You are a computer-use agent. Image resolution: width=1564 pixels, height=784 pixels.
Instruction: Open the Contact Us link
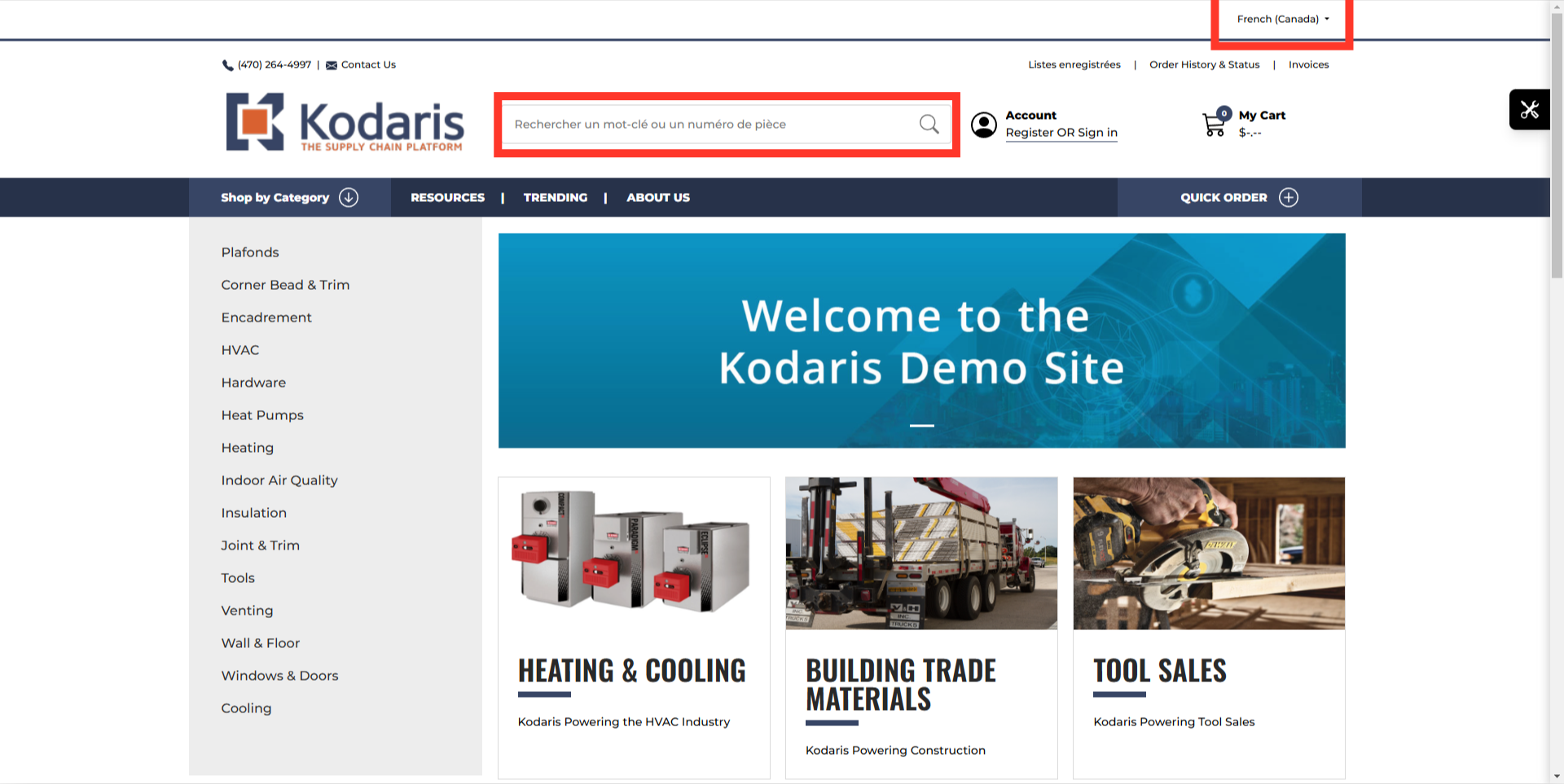[x=368, y=64]
